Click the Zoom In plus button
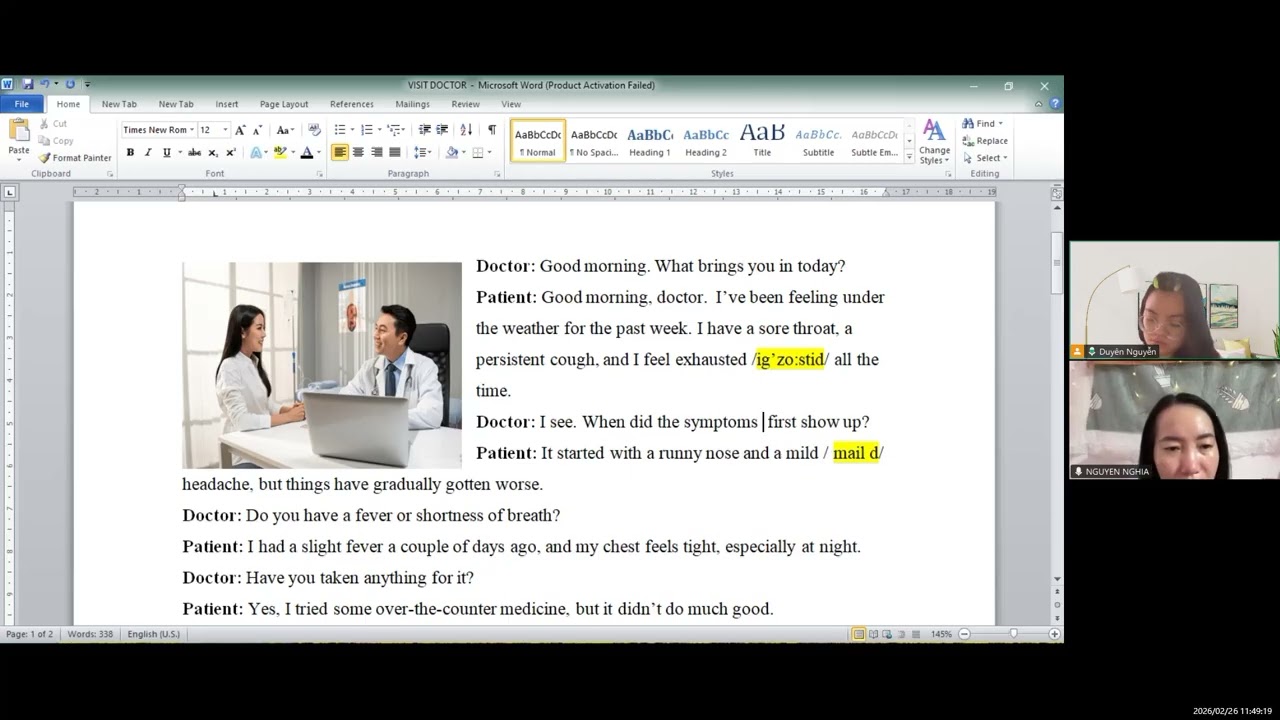Viewport: 1280px width, 720px height. 1054,634
